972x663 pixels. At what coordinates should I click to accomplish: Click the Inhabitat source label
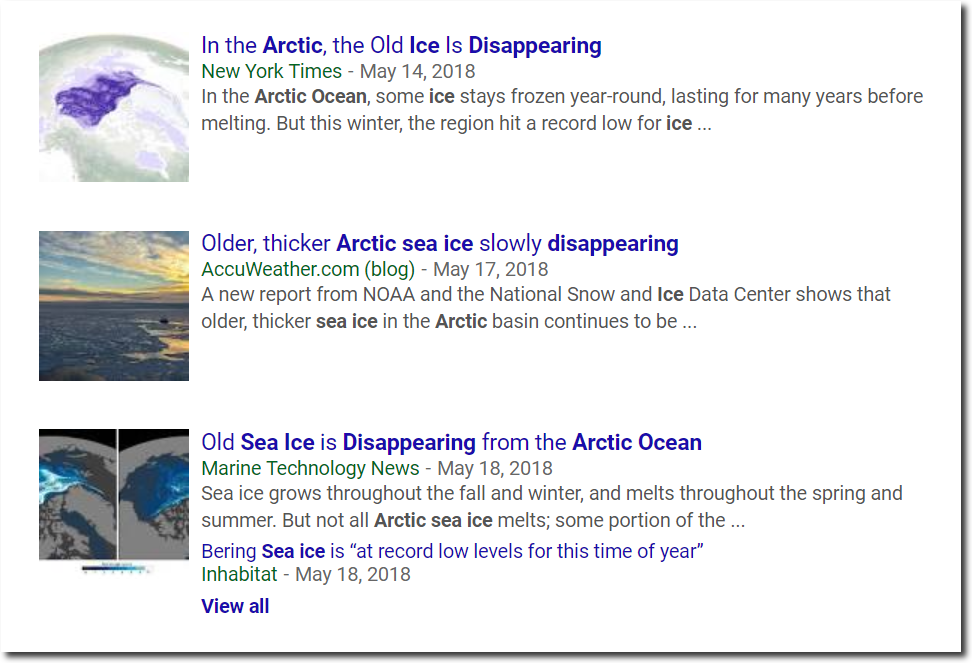[x=239, y=574]
